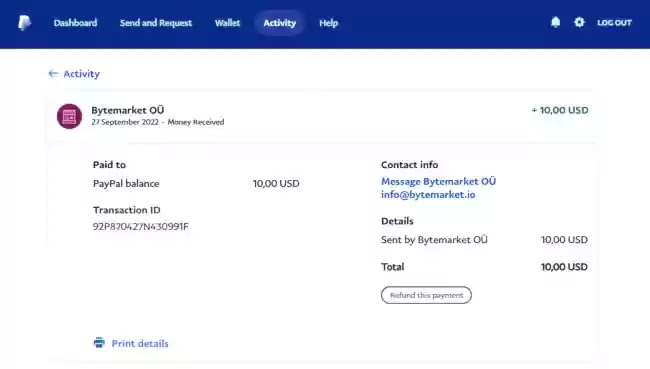
Task: Click the Bytemarket OÜ header name
Action: click(128, 110)
